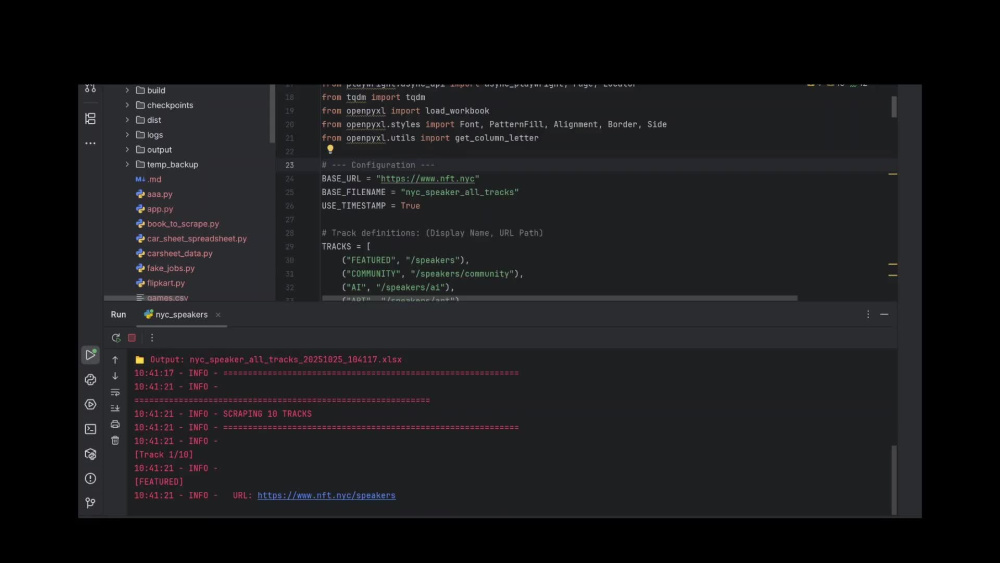The image size is (1000, 563).
Task: Click the yellow lightbulb intention icon
Action: (x=330, y=149)
